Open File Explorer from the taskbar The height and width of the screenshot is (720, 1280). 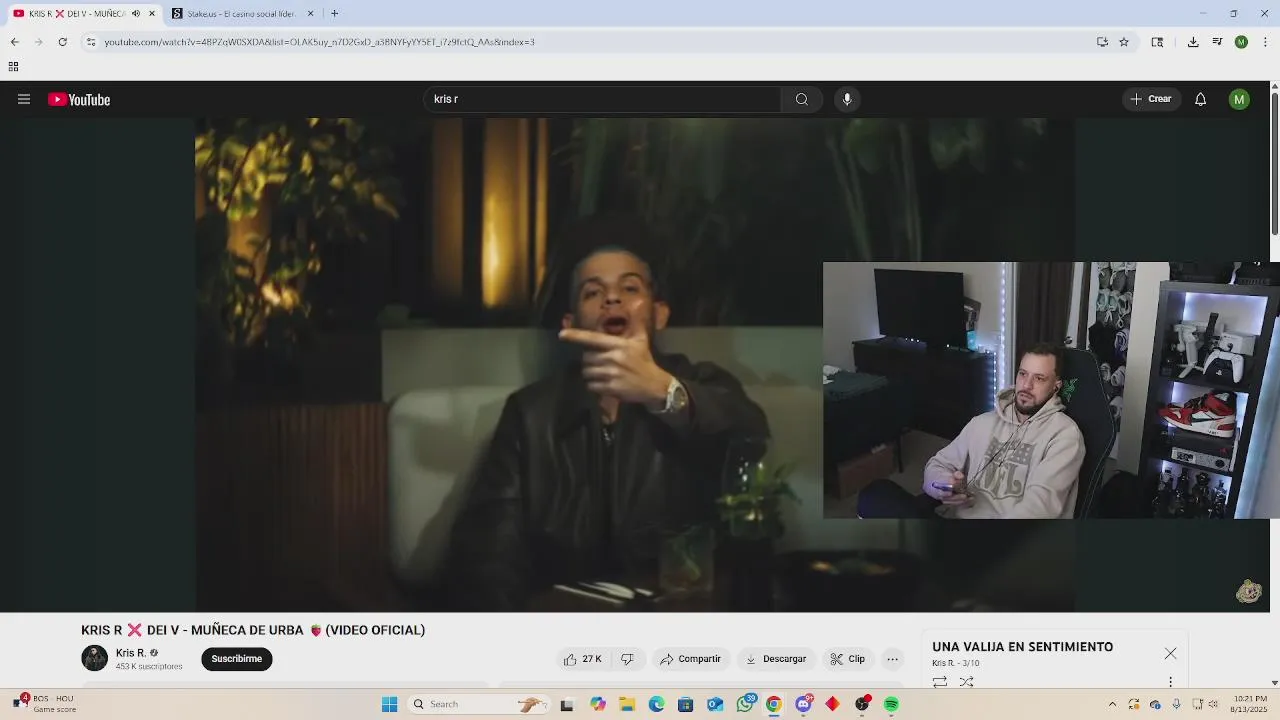point(626,704)
